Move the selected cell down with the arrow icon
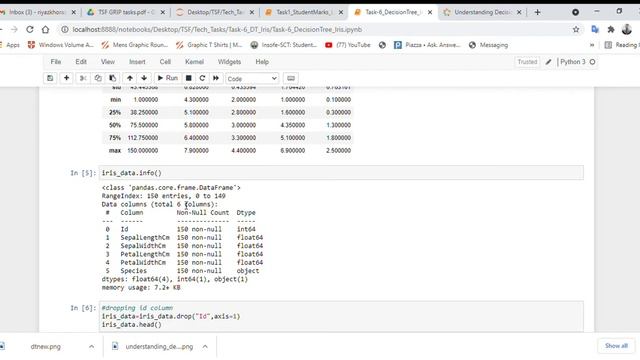640x360 pixels. tap(144, 78)
